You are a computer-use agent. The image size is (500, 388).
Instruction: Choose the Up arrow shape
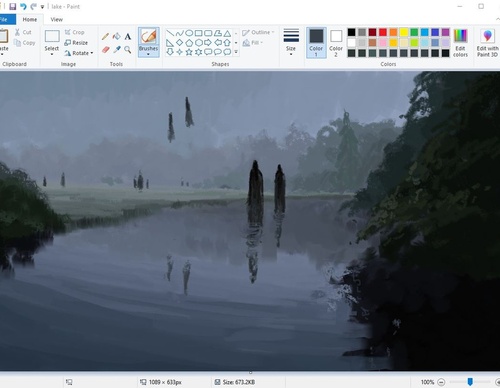point(227,43)
